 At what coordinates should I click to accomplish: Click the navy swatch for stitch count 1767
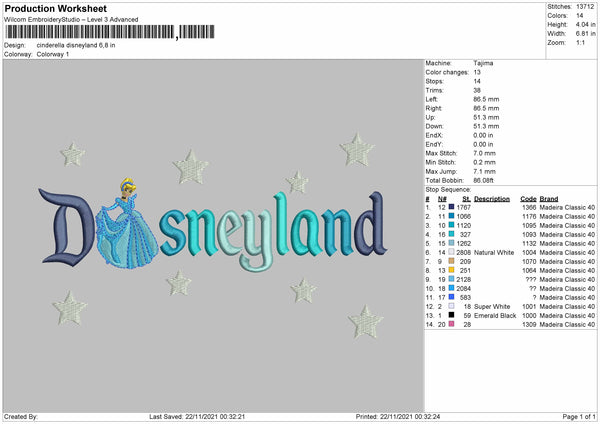pos(452,207)
